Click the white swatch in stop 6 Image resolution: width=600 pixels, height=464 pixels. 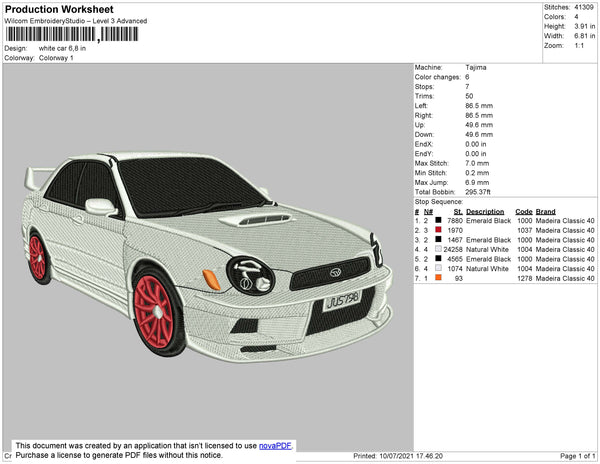(x=438, y=268)
